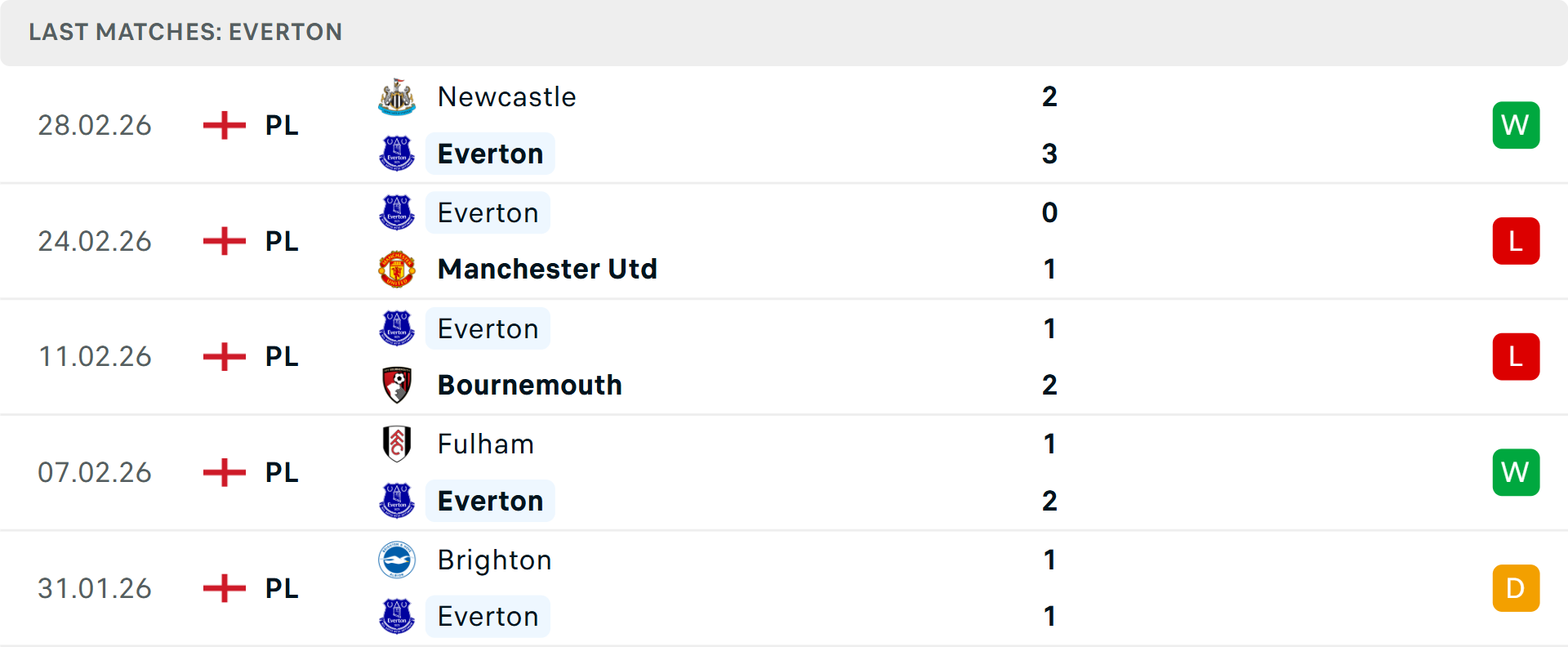The image size is (1568, 647).
Task: Click the England flag beside the 28.02.26 match
Action: [223, 125]
